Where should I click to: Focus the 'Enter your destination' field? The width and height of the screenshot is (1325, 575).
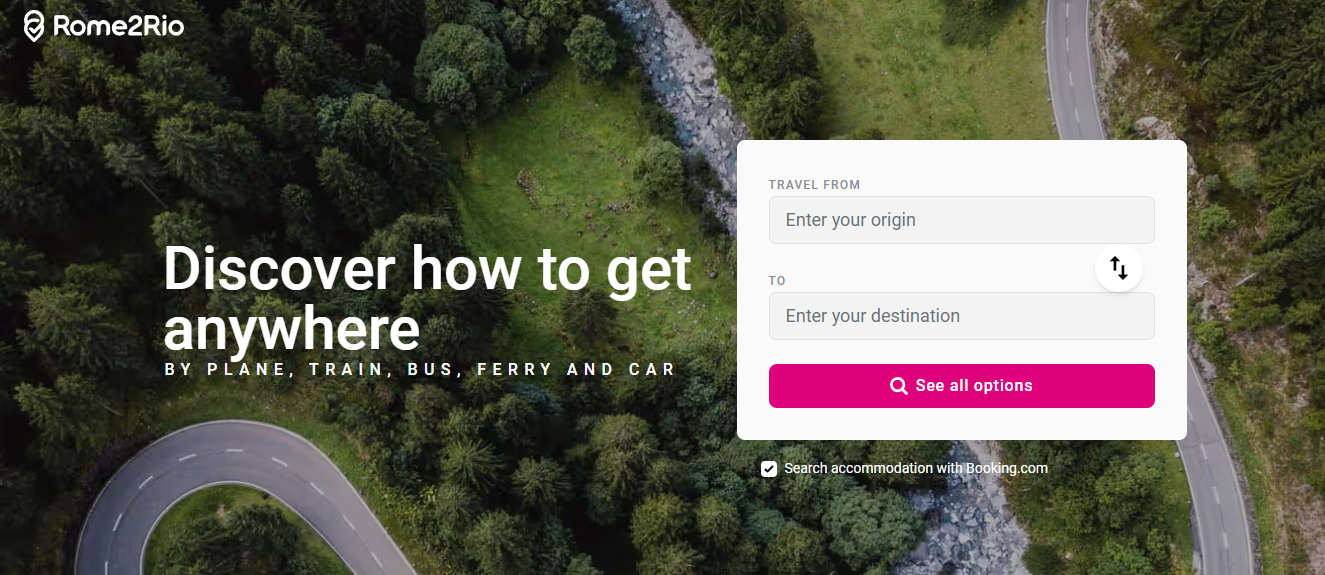[x=962, y=316]
